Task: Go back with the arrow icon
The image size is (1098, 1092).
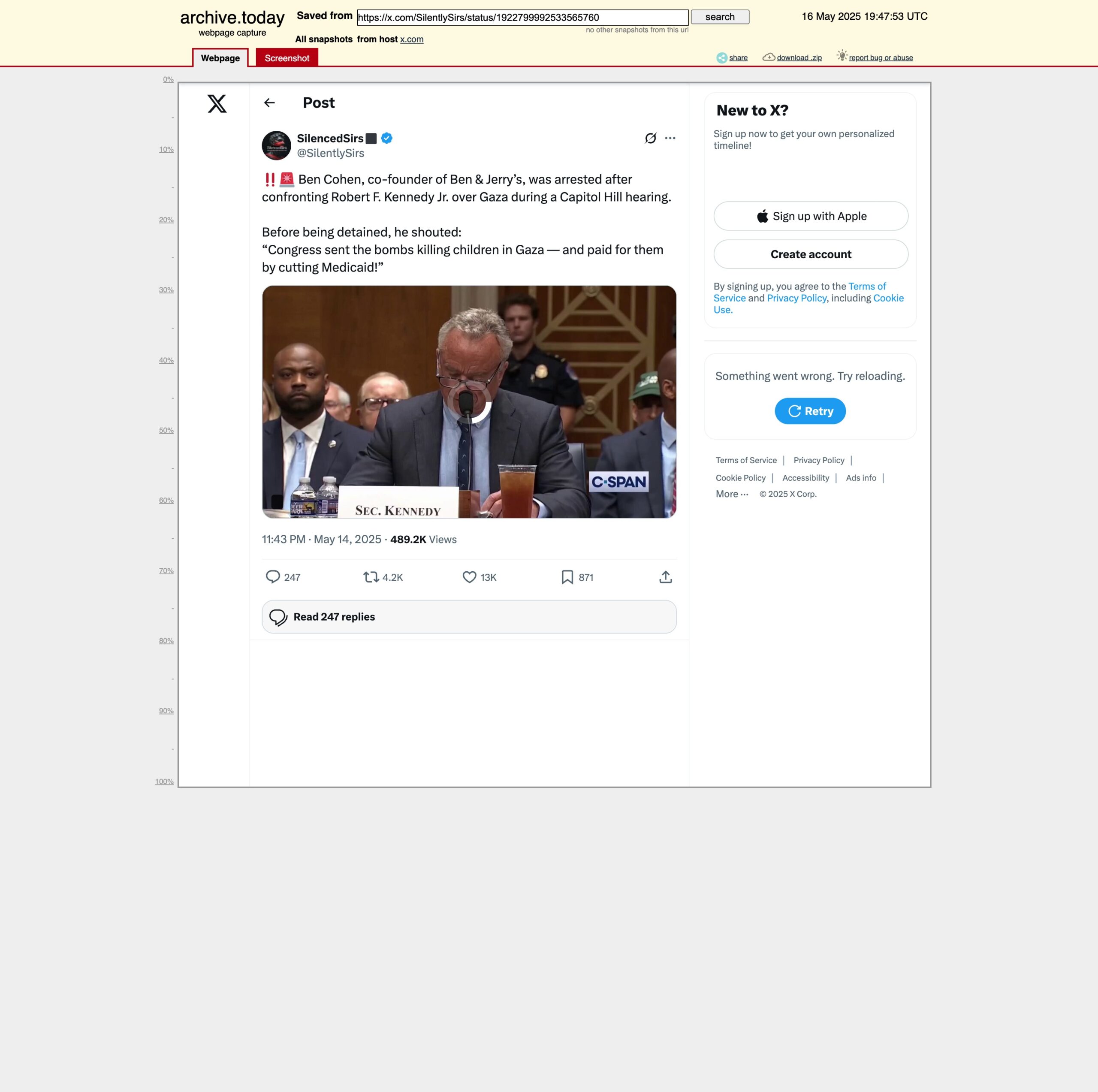Action: [x=269, y=103]
